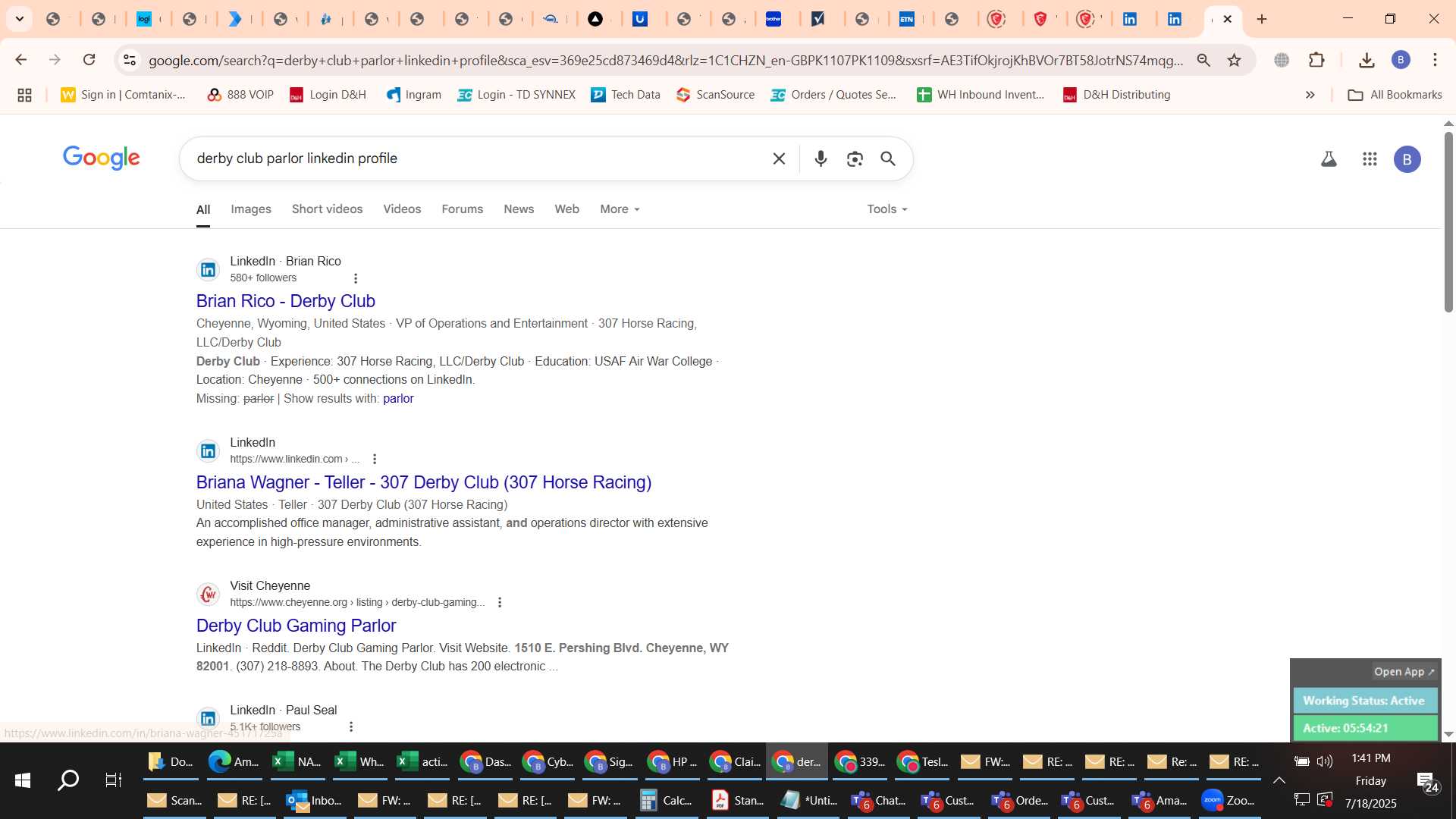The height and width of the screenshot is (819, 1456).
Task: Open the Login D&H bookmark
Action: [328, 95]
